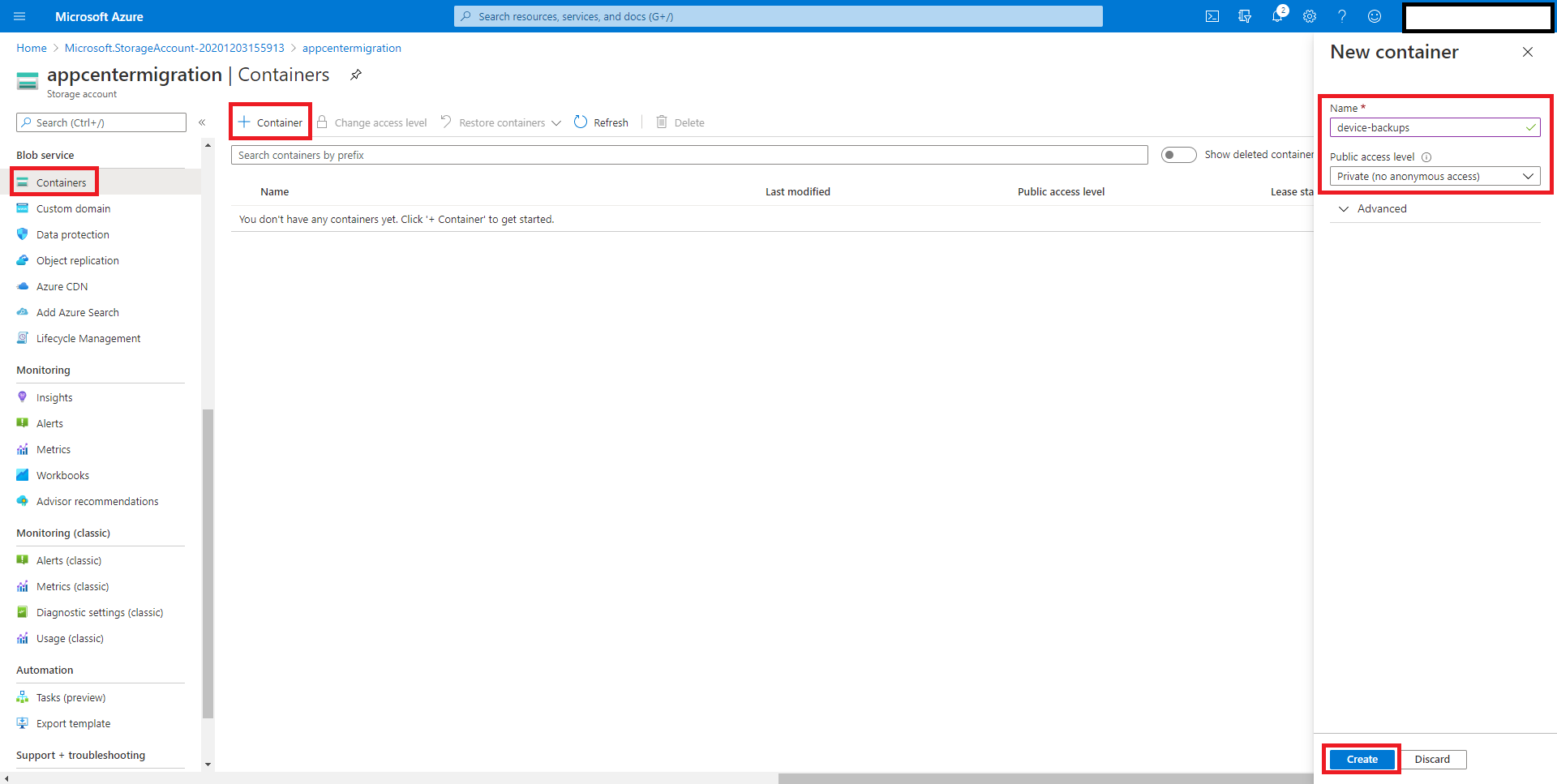
Task: Open Lifecycle Management in the sidebar
Action: point(88,339)
